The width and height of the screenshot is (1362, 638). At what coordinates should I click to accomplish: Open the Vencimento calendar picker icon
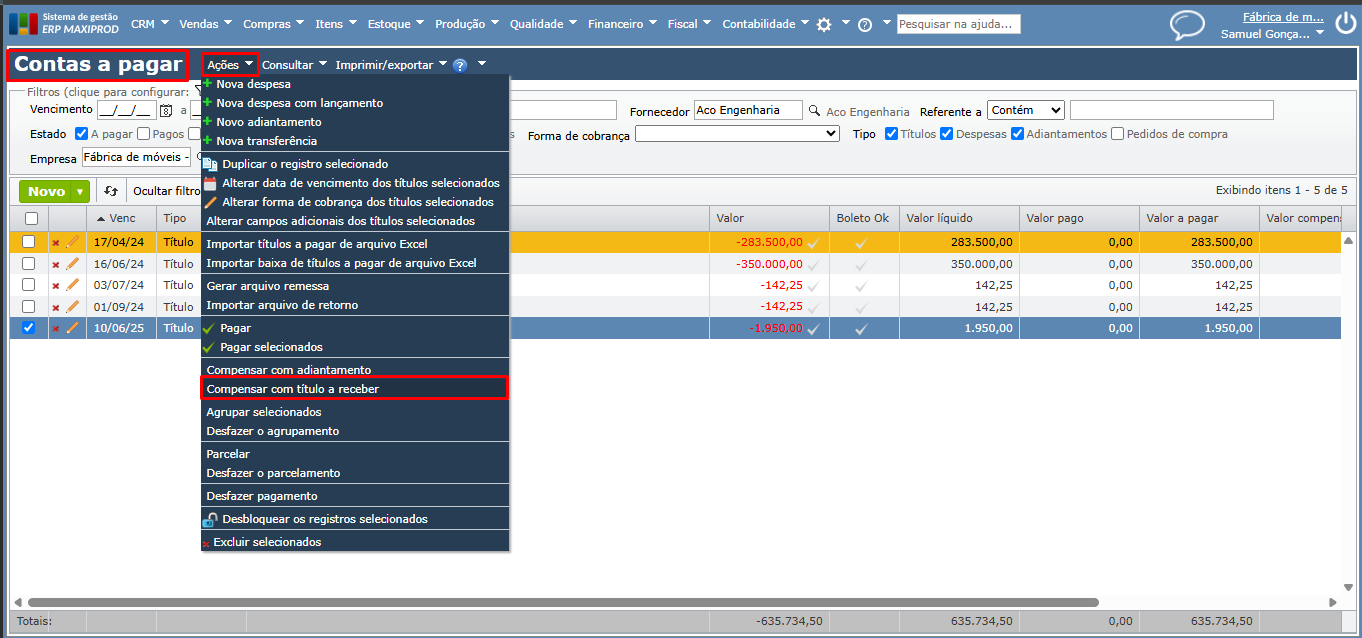(x=166, y=110)
